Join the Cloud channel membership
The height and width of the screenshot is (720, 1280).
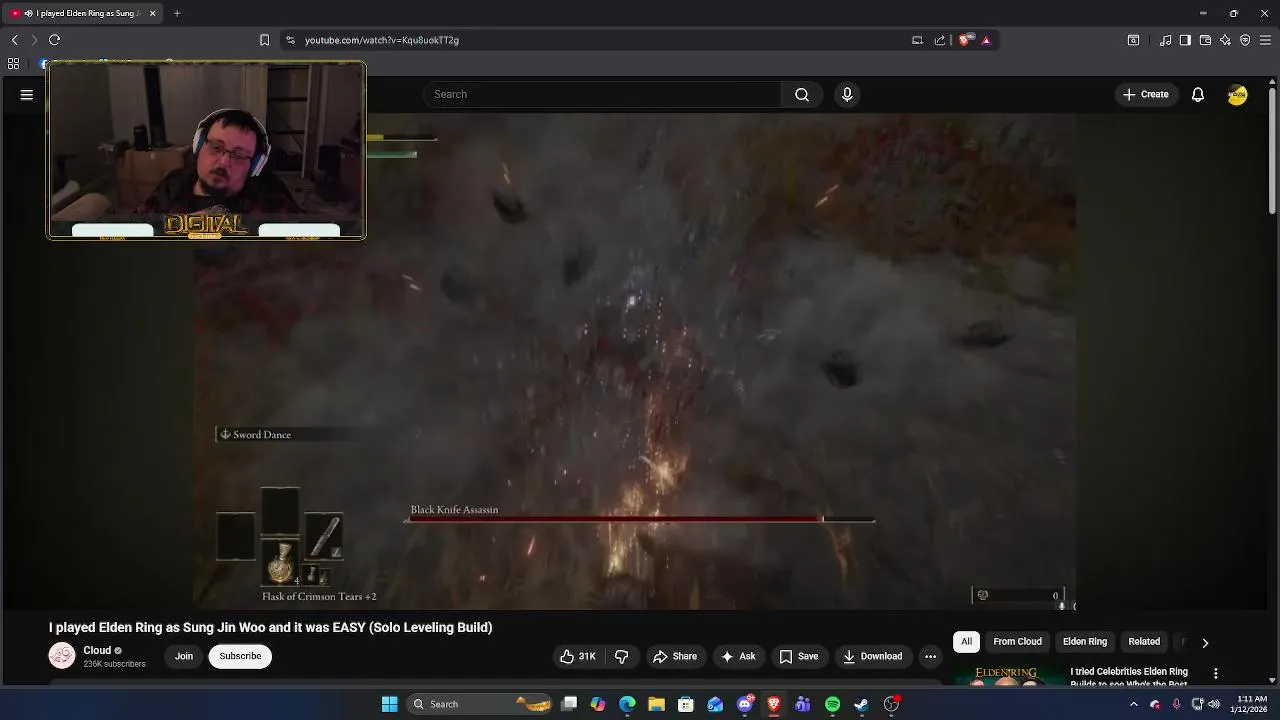click(x=184, y=656)
